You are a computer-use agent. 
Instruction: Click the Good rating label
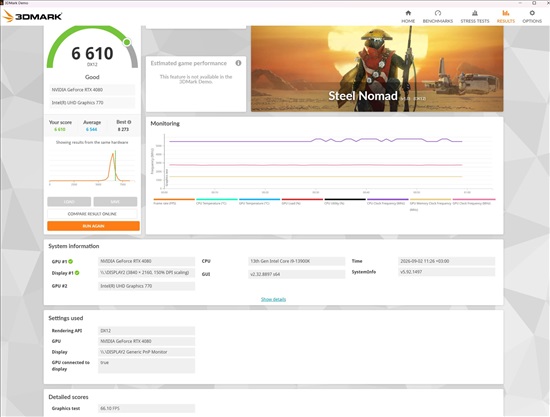coord(92,77)
